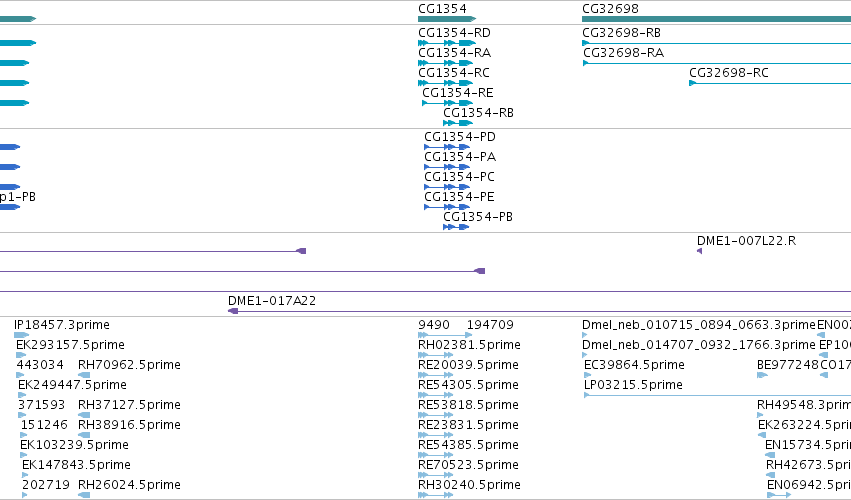The width and height of the screenshot is (851, 500).
Task: Select the CG32698 gene label
Action: point(610,9)
